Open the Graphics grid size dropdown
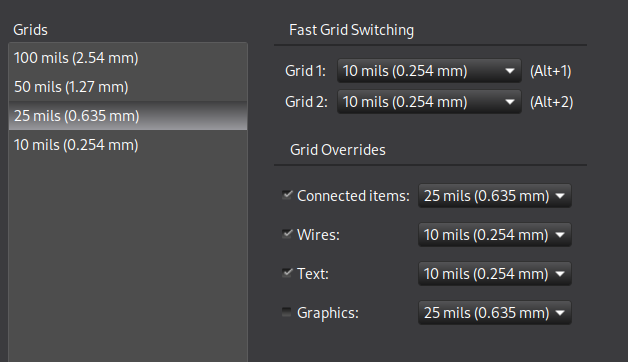Screen dimensions: 628x362 (x=495, y=313)
